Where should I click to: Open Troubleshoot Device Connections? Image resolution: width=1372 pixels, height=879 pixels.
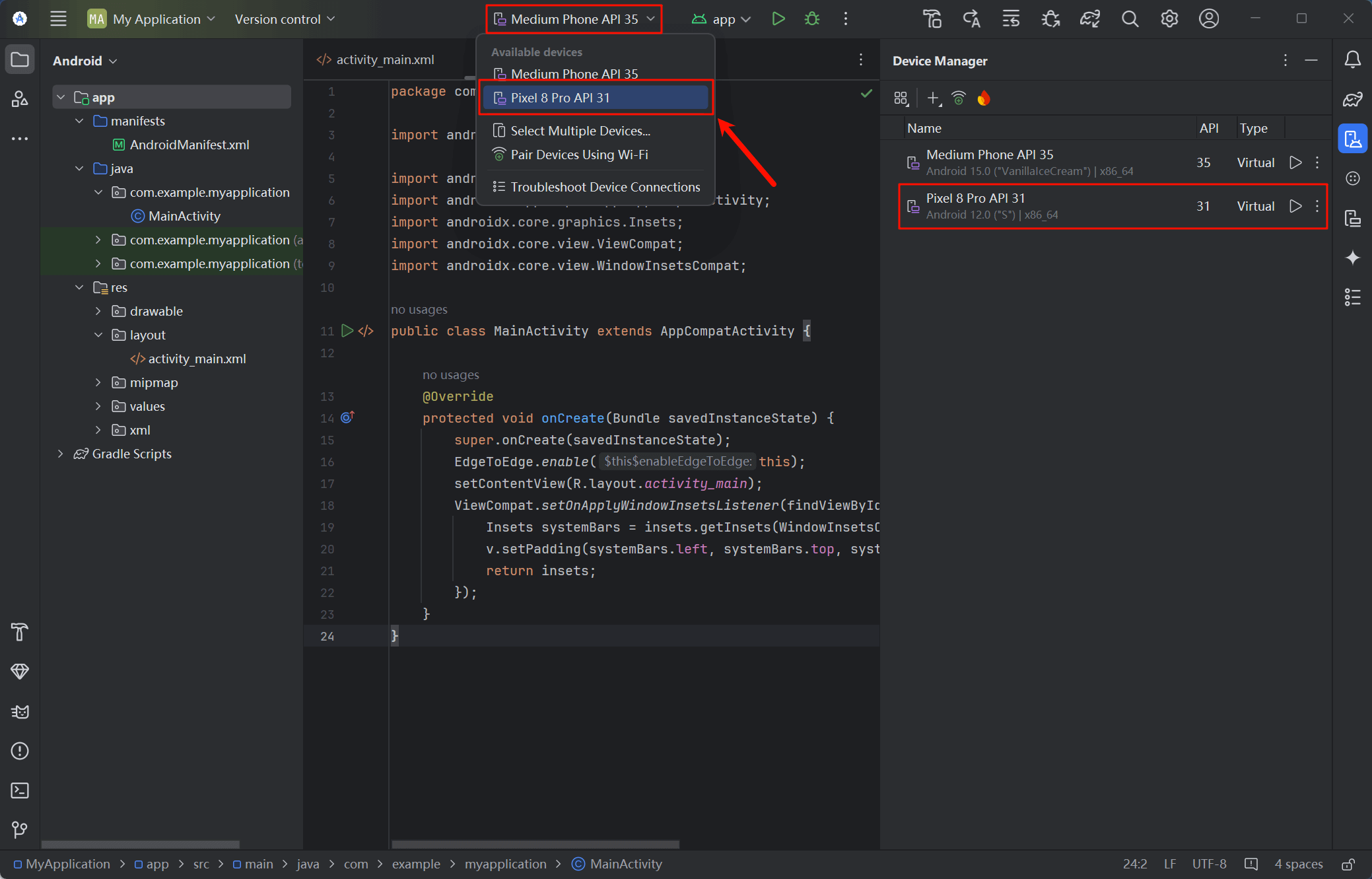tap(596, 187)
